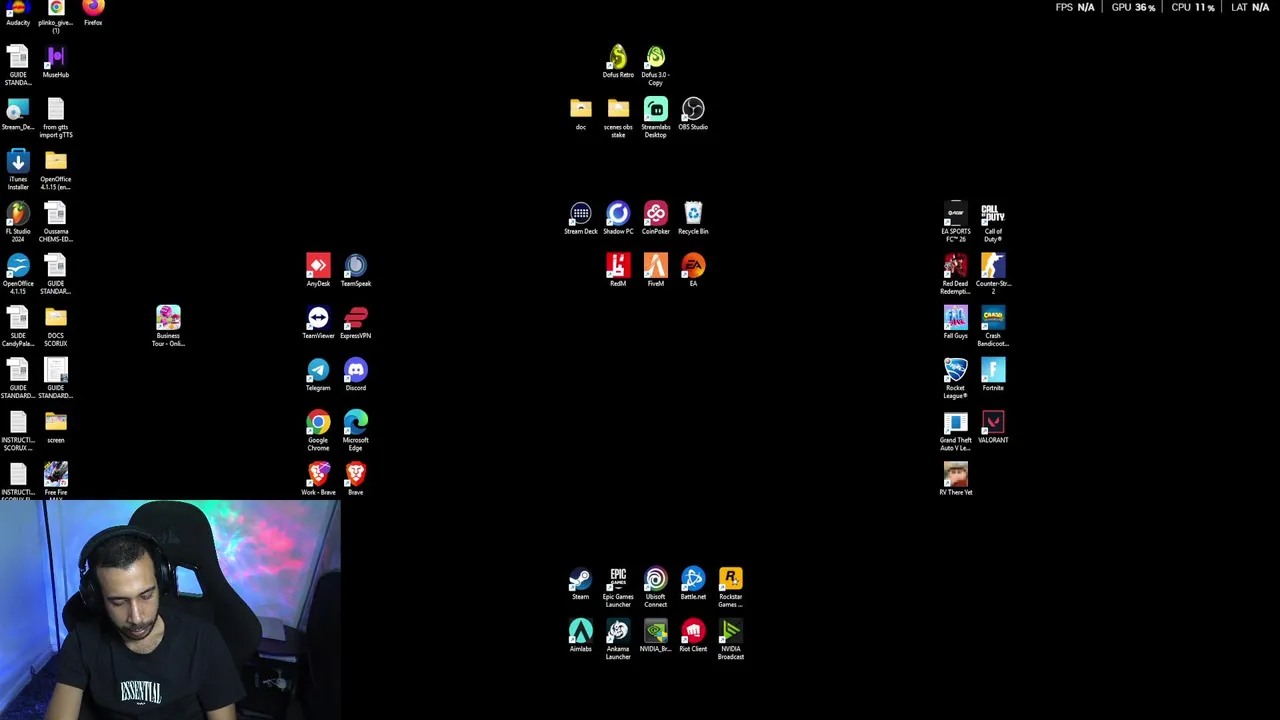Open TeamViewer shortcut

tap(318, 322)
